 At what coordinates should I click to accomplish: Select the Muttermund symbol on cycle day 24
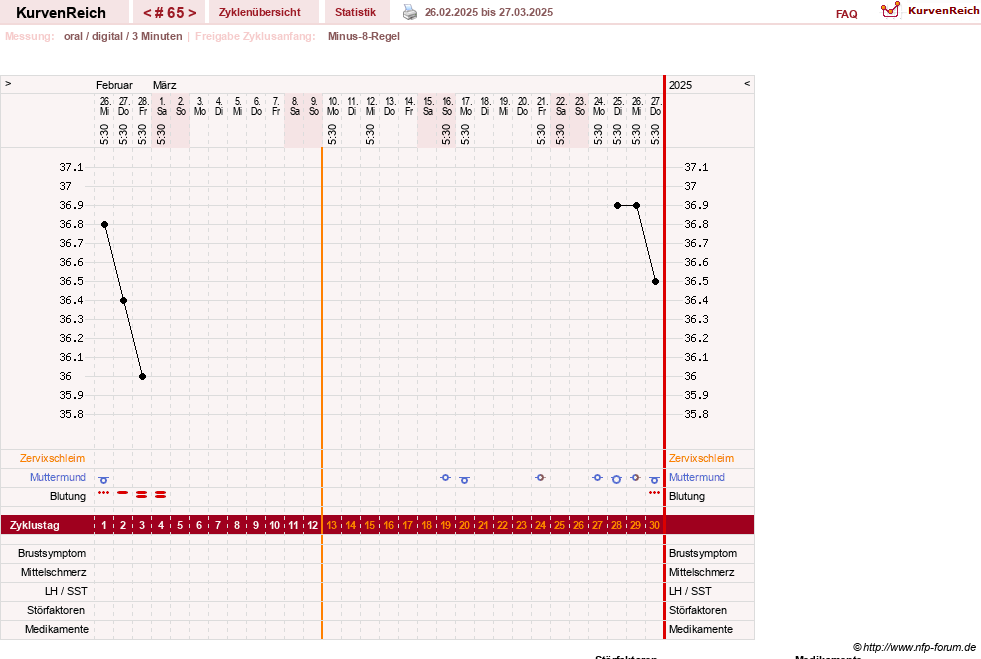(541, 478)
